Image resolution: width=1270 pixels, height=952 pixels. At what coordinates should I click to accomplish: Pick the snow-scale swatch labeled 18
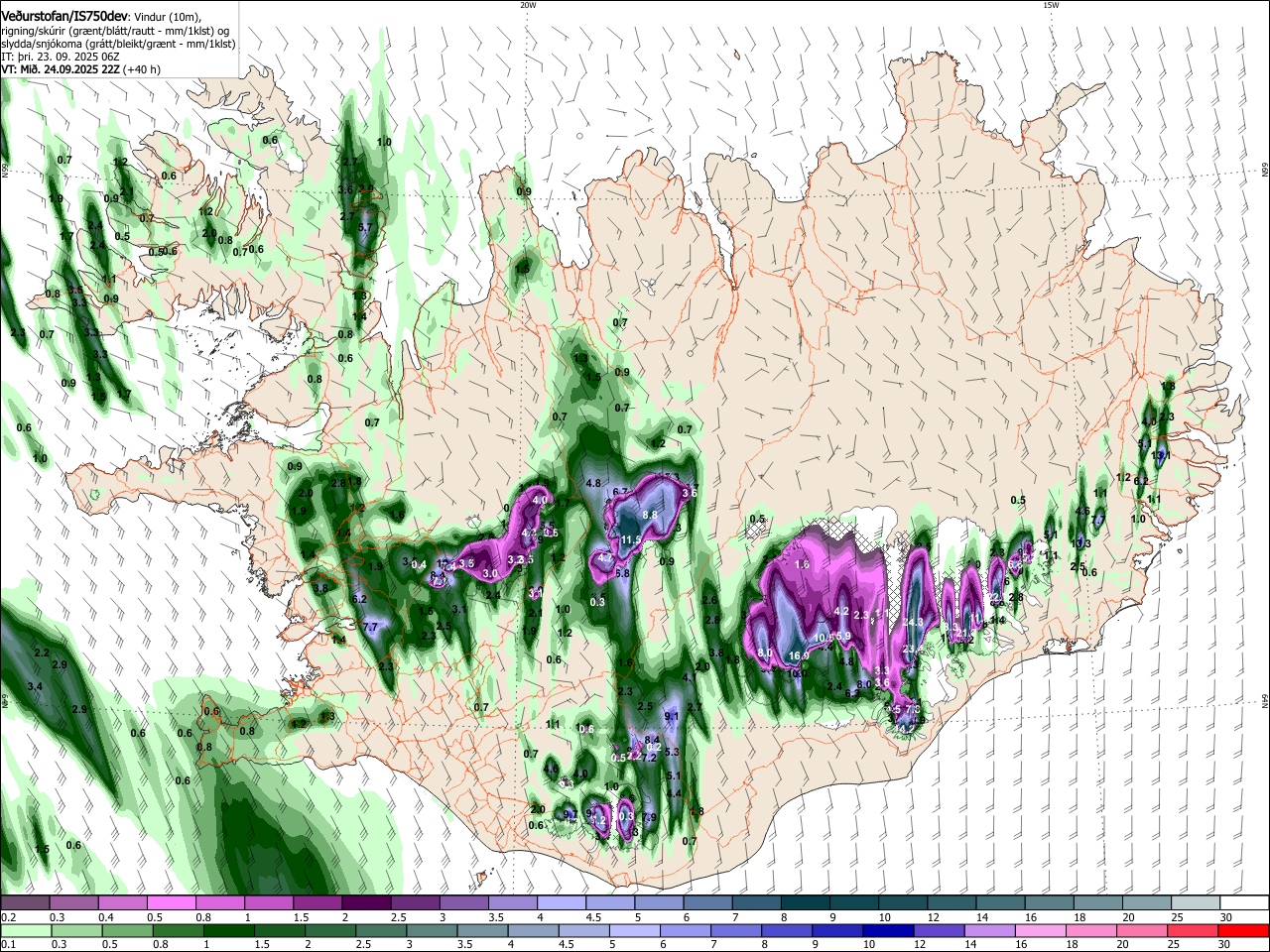1098,902
